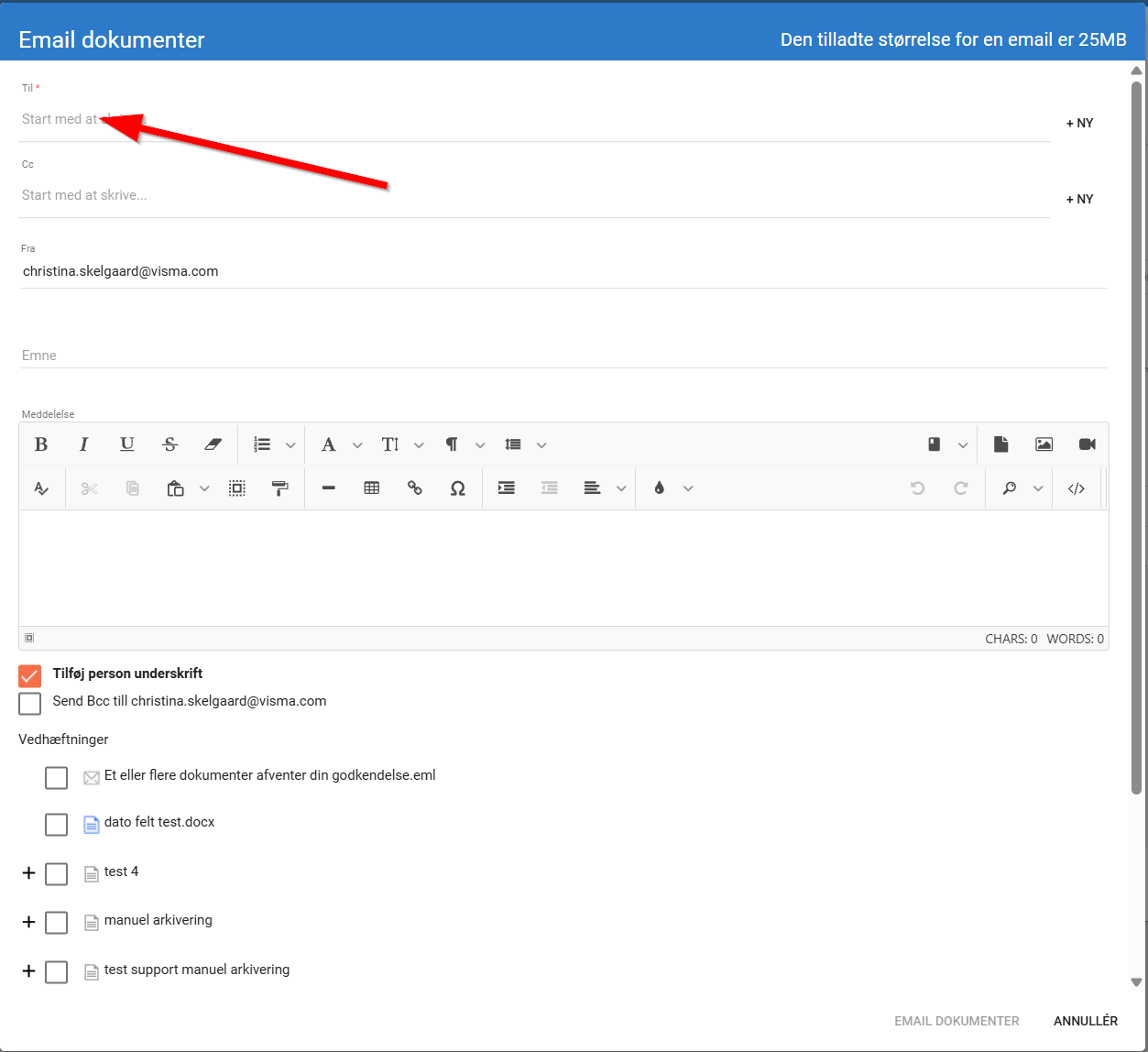Enable Send Bcc till christina.skelgaard@visma.com

(30, 703)
